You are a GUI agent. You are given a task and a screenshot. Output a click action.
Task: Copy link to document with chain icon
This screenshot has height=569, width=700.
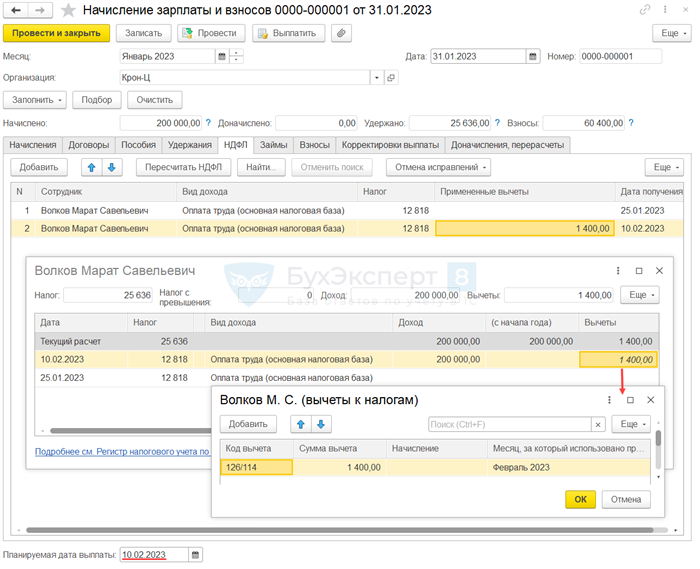click(645, 9)
